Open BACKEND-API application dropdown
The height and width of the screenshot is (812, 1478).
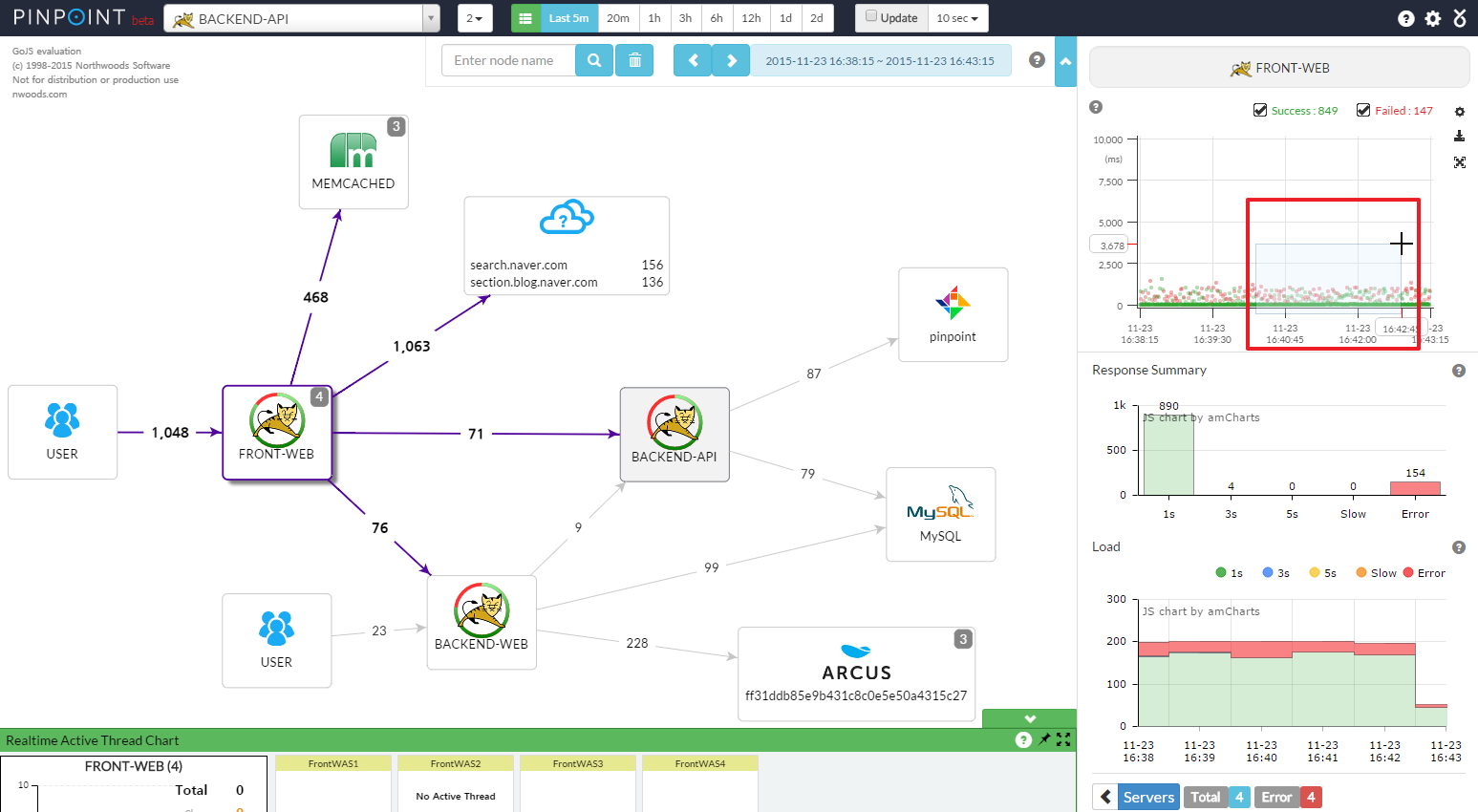(302, 18)
